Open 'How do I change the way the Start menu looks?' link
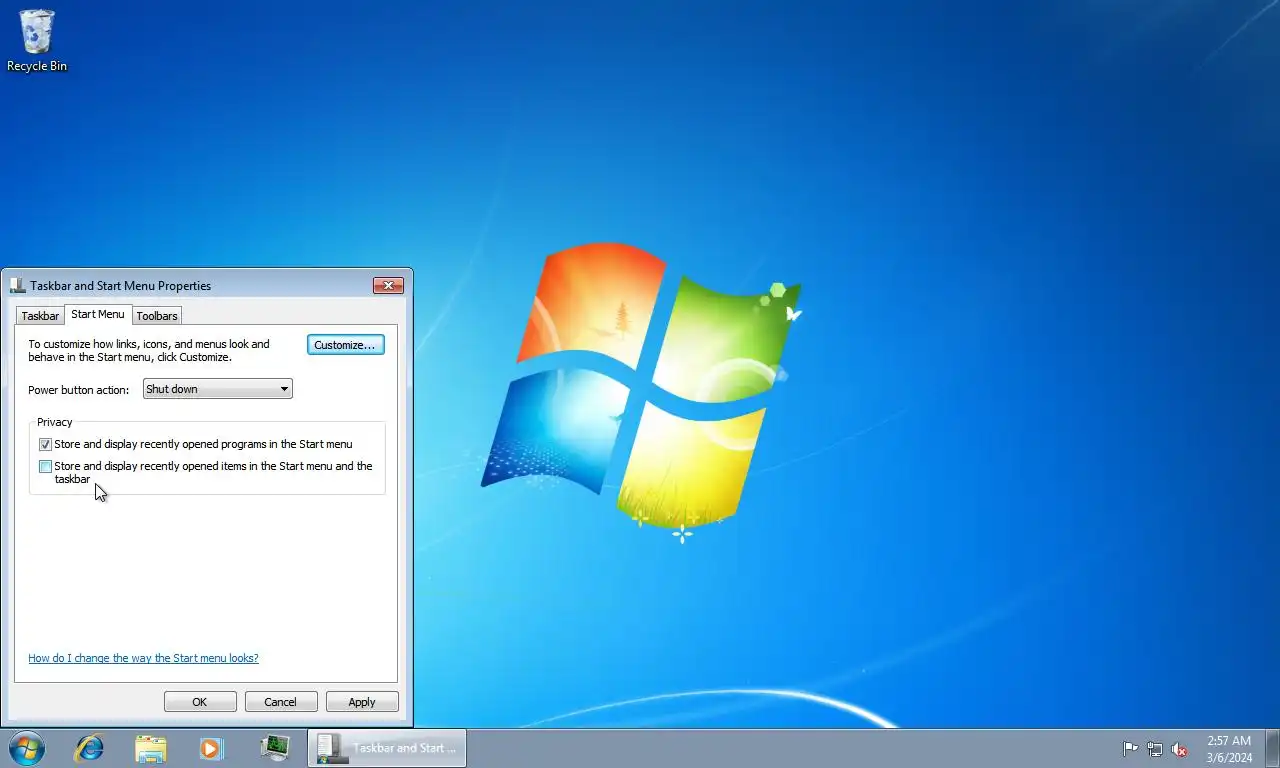The image size is (1280, 768). pos(143,658)
